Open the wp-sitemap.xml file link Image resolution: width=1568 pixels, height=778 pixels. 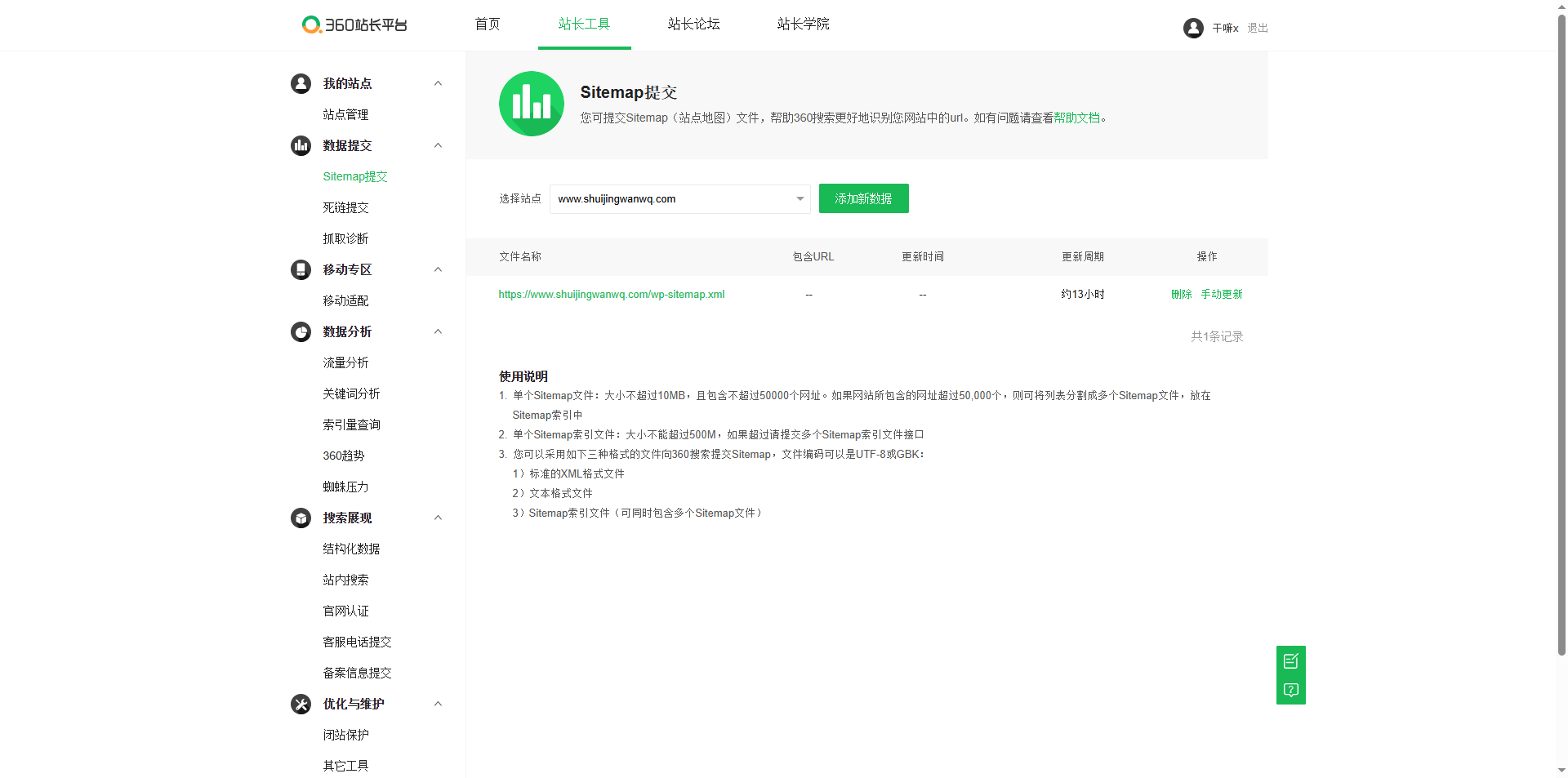pyautogui.click(x=612, y=294)
